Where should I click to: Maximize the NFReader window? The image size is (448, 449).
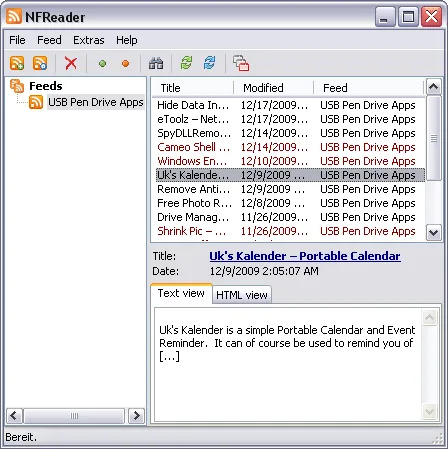coord(408,17)
